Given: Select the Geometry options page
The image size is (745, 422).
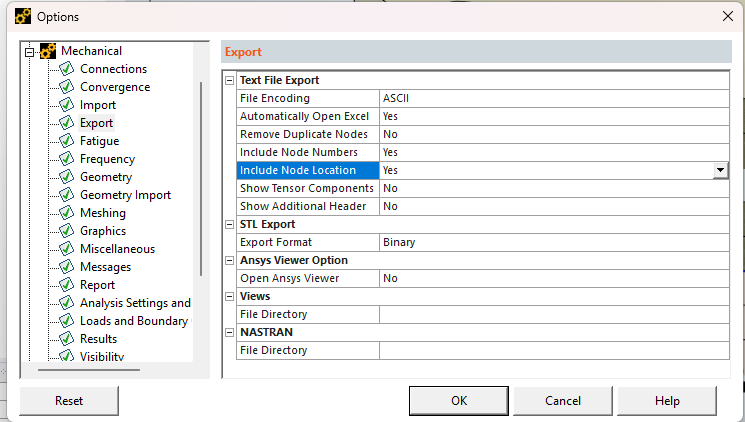Looking at the screenshot, I should (x=106, y=177).
